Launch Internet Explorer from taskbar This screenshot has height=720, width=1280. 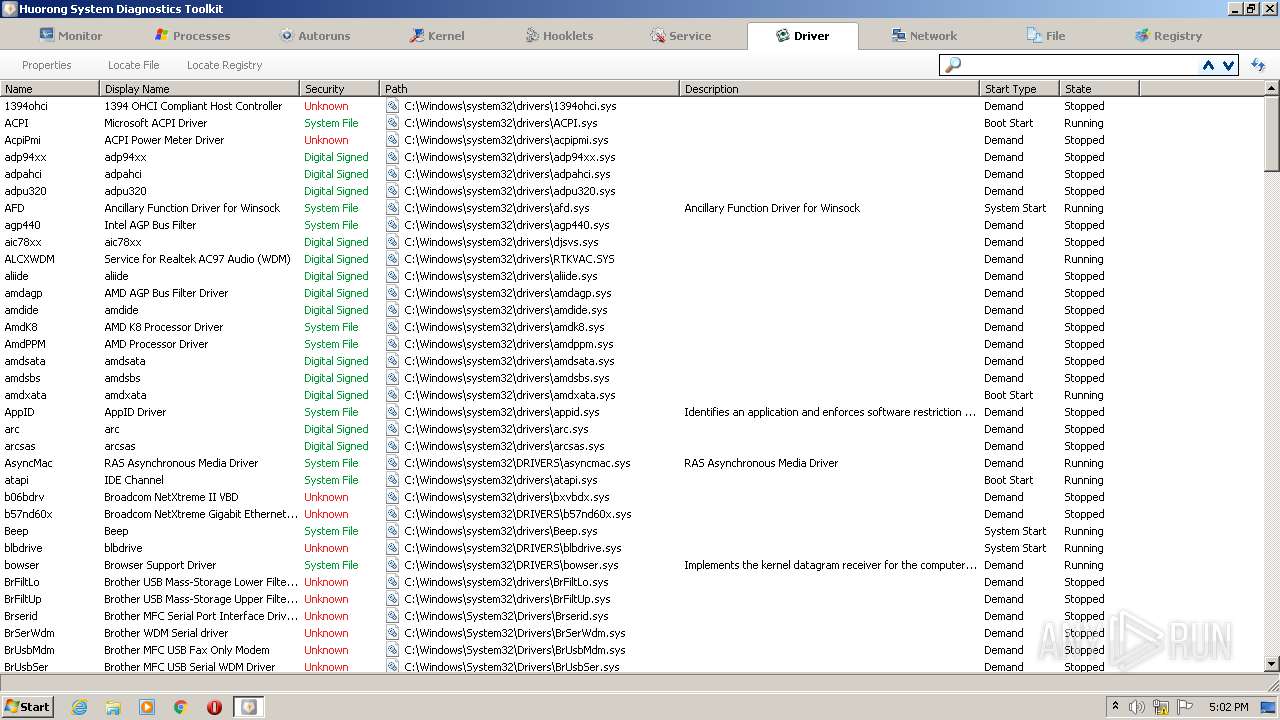click(79, 707)
